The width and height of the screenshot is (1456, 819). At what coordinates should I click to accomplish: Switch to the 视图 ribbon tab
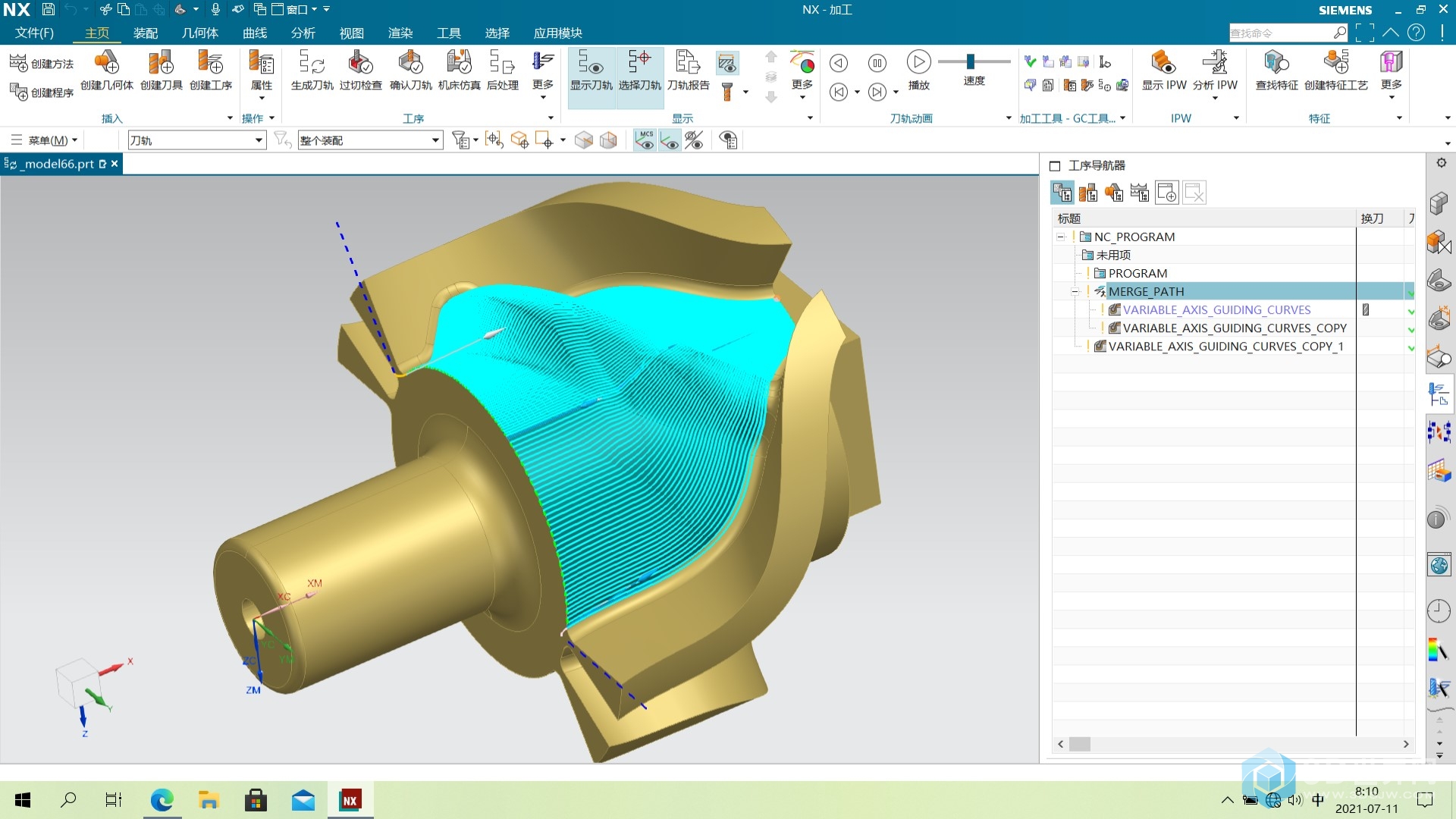[352, 33]
